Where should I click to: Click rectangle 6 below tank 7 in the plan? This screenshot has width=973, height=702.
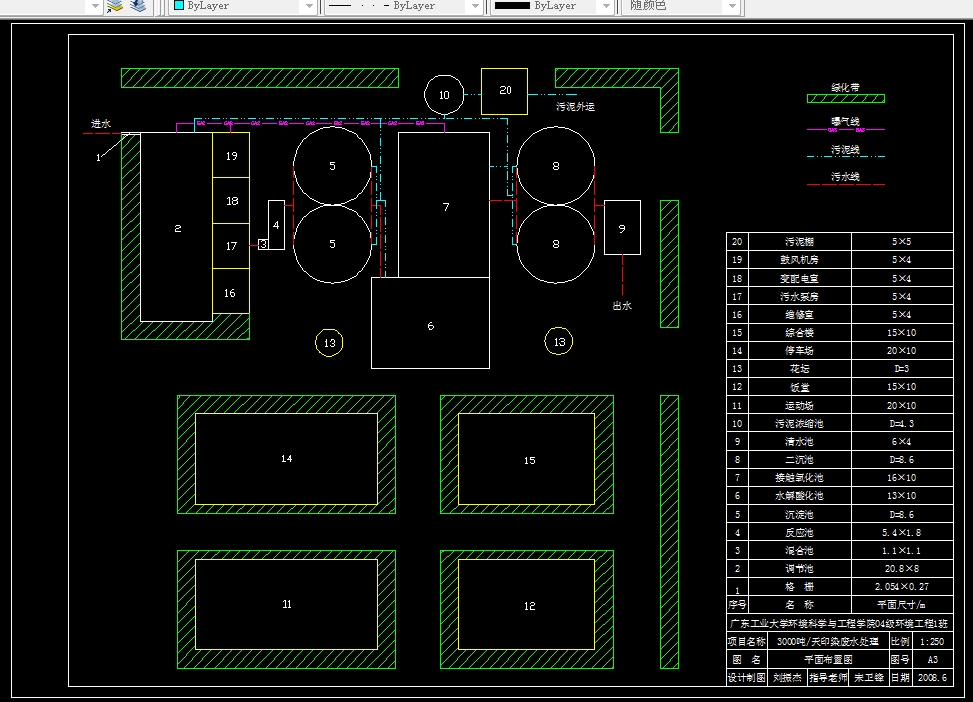431,323
